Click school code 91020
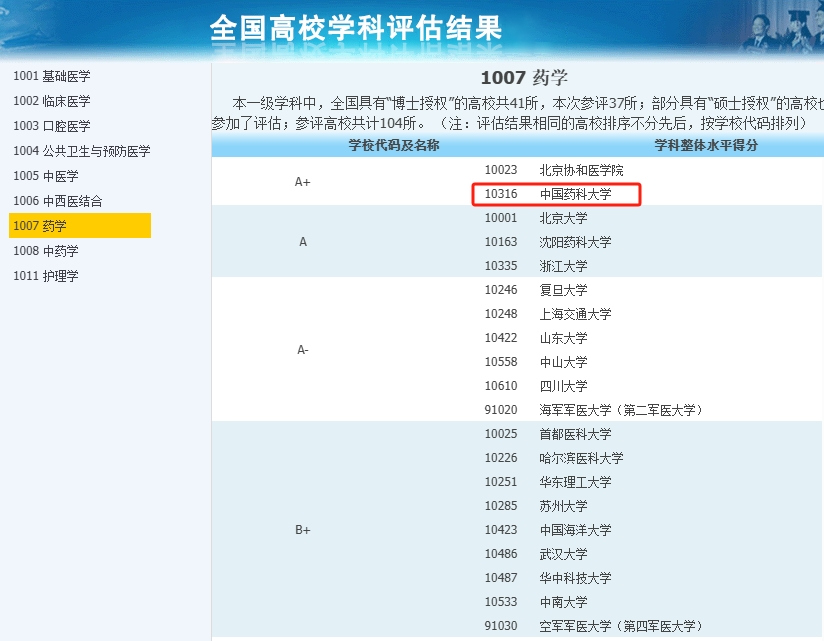The width and height of the screenshot is (824, 641). [x=501, y=410]
